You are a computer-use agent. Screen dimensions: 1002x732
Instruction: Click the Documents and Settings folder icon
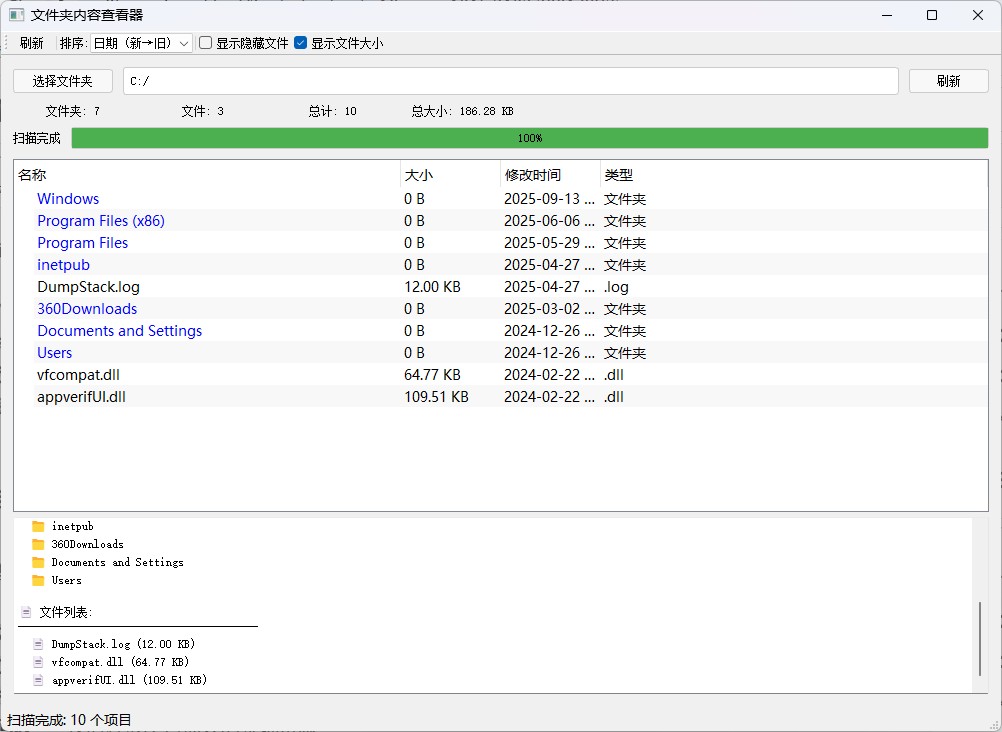[x=38, y=562]
